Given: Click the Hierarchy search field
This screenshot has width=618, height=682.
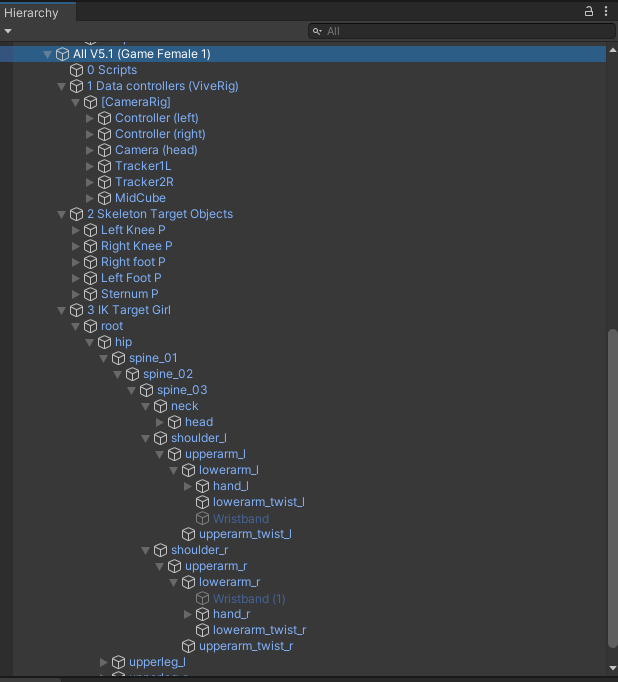Looking at the screenshot, I should click(x=462, y=31).
